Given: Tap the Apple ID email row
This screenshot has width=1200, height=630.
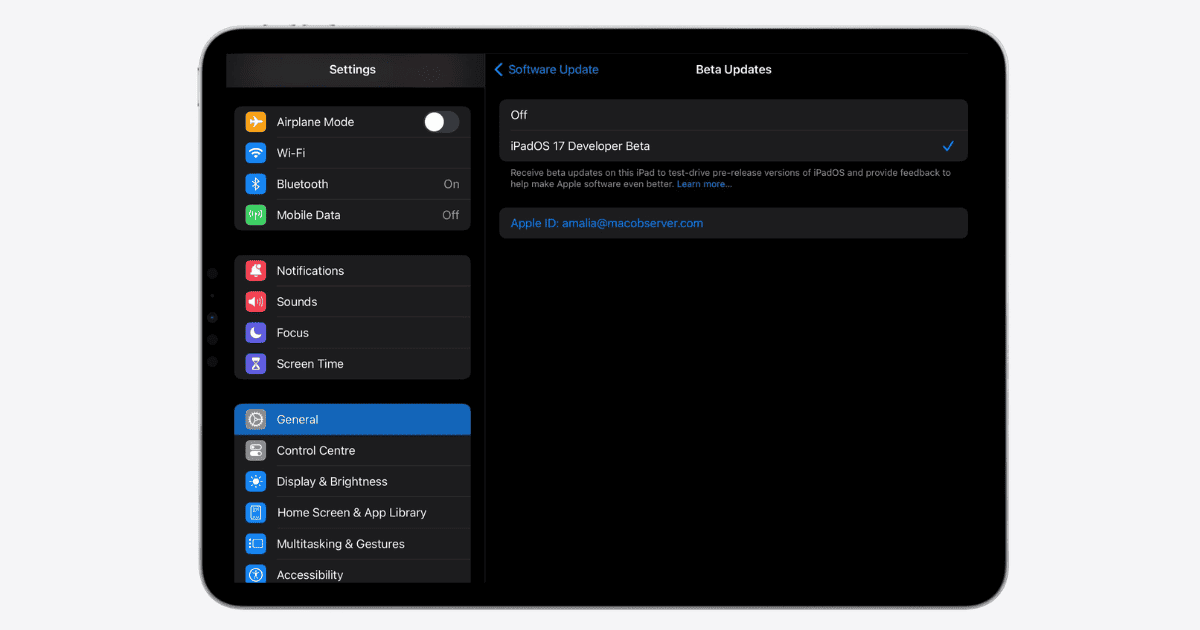Looking at the screenshot, I should point(732,223).
